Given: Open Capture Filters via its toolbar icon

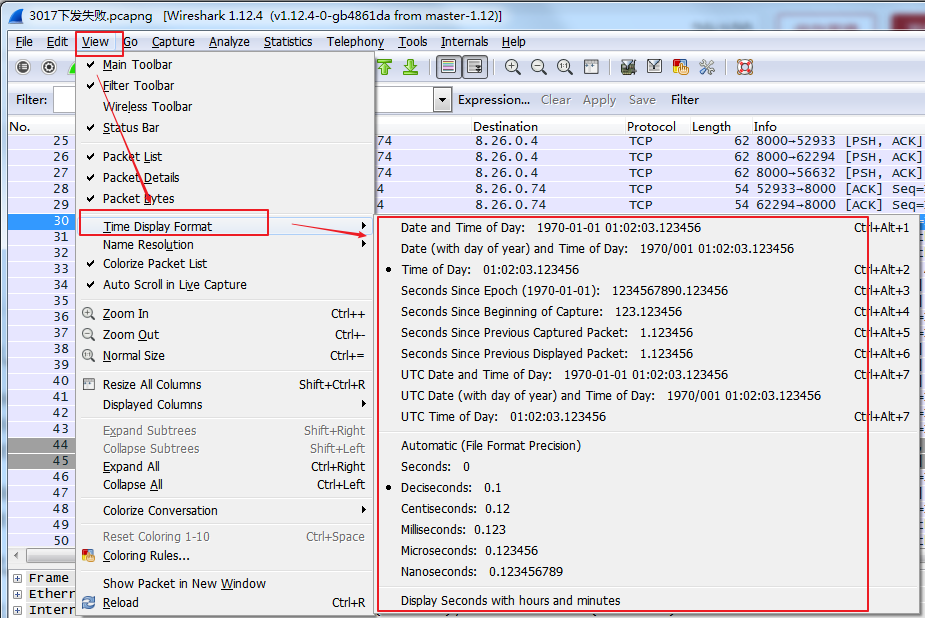Looking at the screenshot, I should point(627,66).
